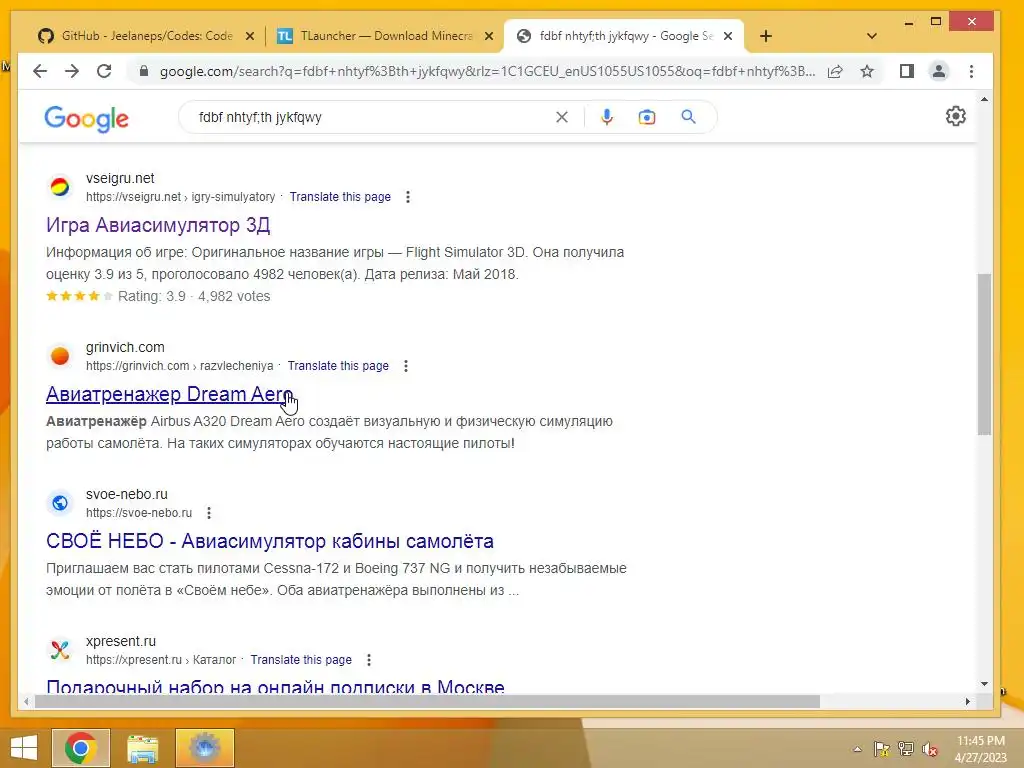Open Chrome from the taskbar

point(81,748)
